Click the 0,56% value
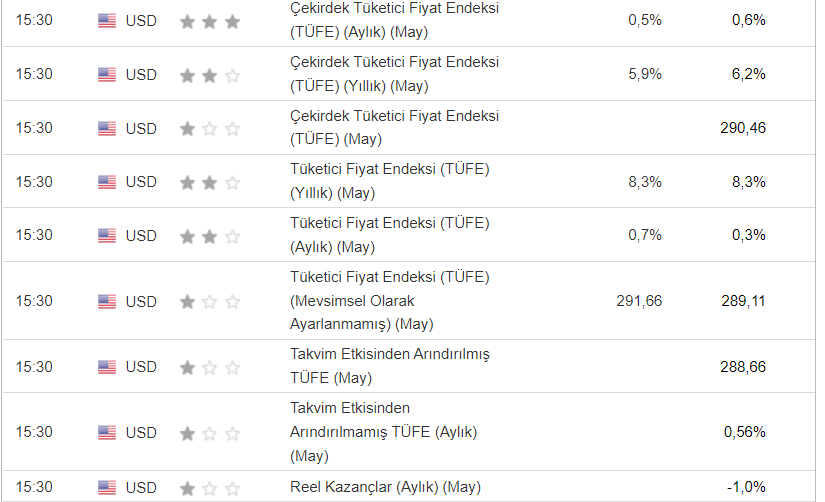 coord(745,432)
